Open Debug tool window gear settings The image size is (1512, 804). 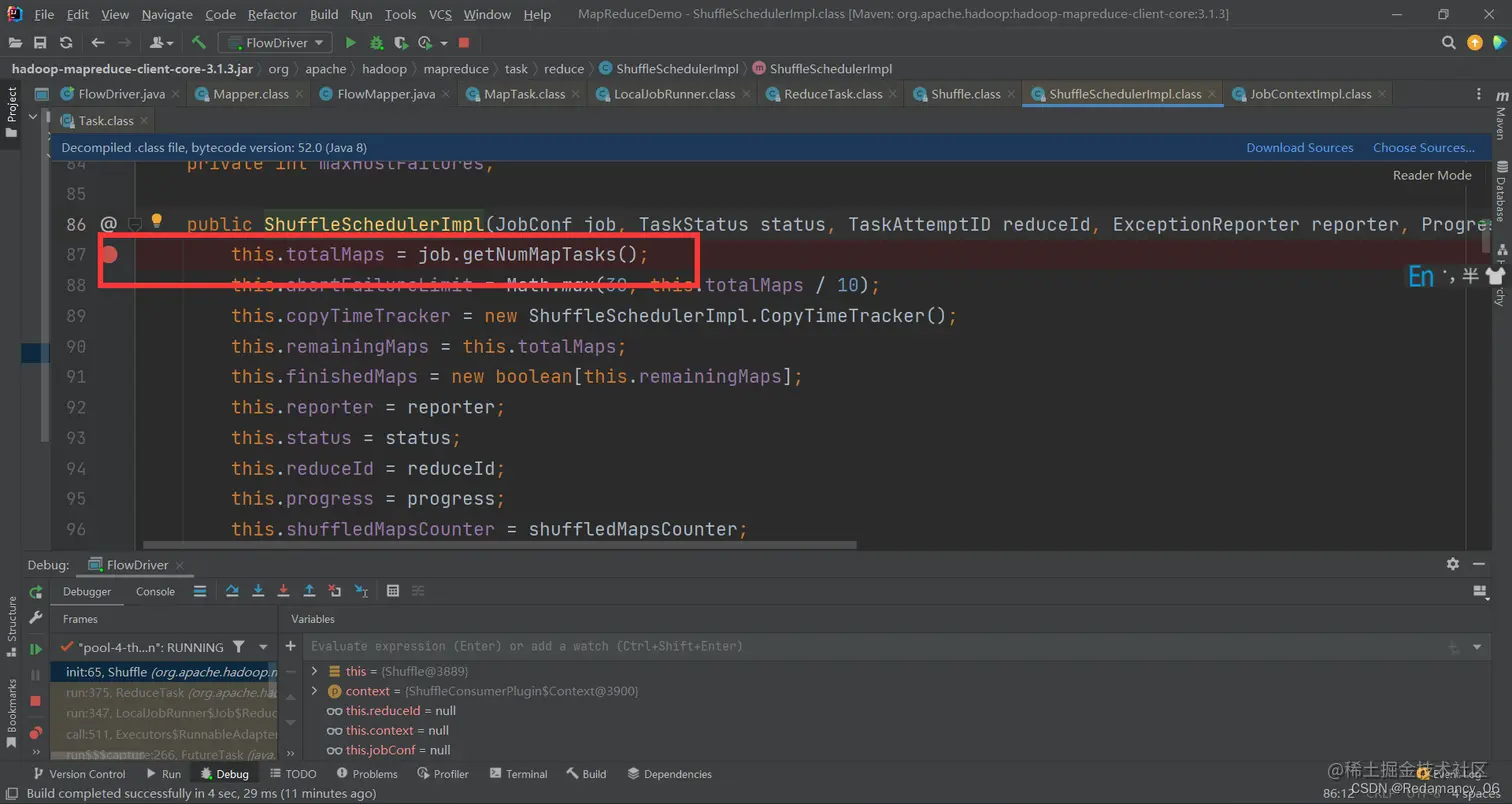coord(1453,564)
